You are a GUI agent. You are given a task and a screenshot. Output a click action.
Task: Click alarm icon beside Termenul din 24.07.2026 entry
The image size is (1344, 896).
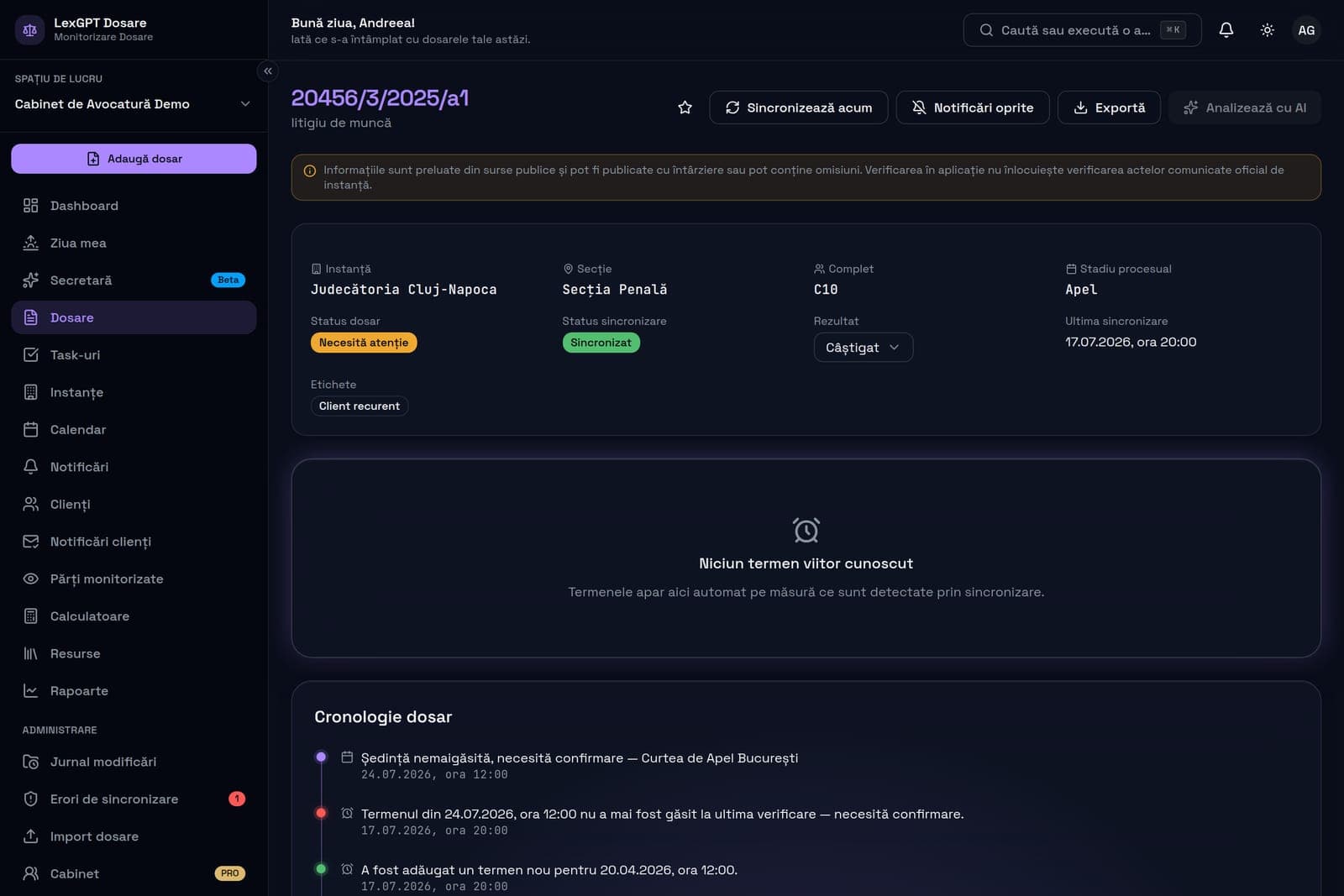pos(347,813)
